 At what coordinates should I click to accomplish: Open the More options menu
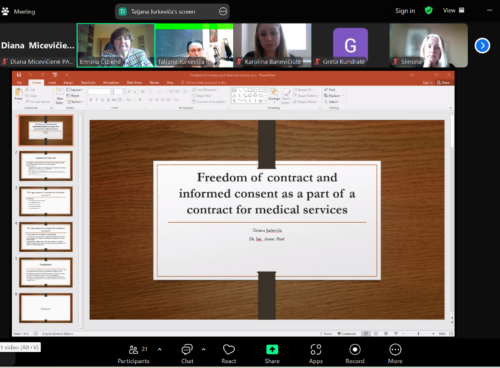[395, 354]
